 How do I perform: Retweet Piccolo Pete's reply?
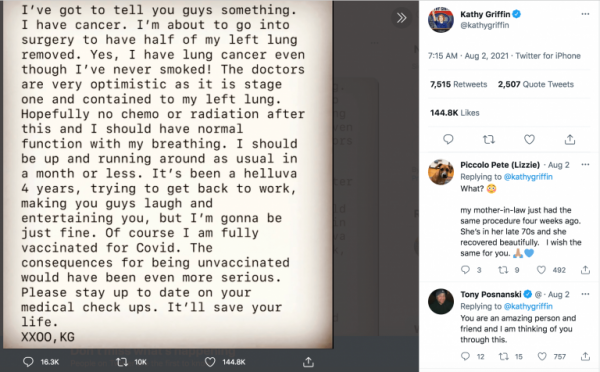pos(503,270)
